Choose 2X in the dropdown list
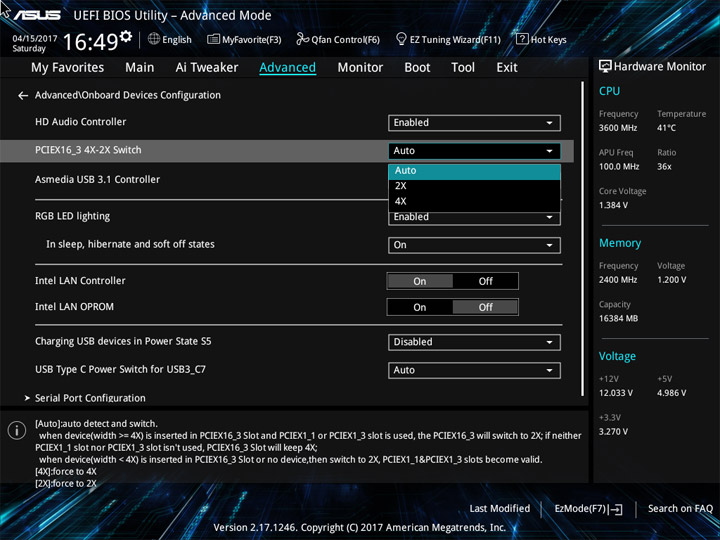Image resolution: width=720 pixels, height=540 pixels. tap(474, 186)
